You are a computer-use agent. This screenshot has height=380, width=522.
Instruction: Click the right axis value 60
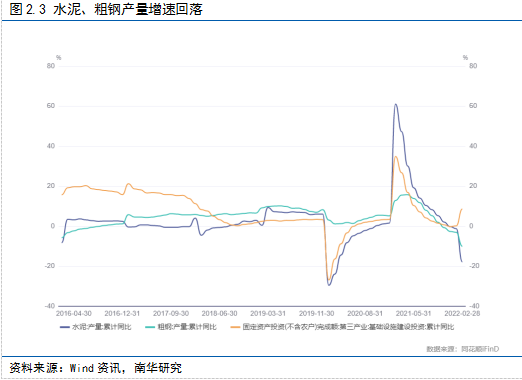click(x=473, y=106)
